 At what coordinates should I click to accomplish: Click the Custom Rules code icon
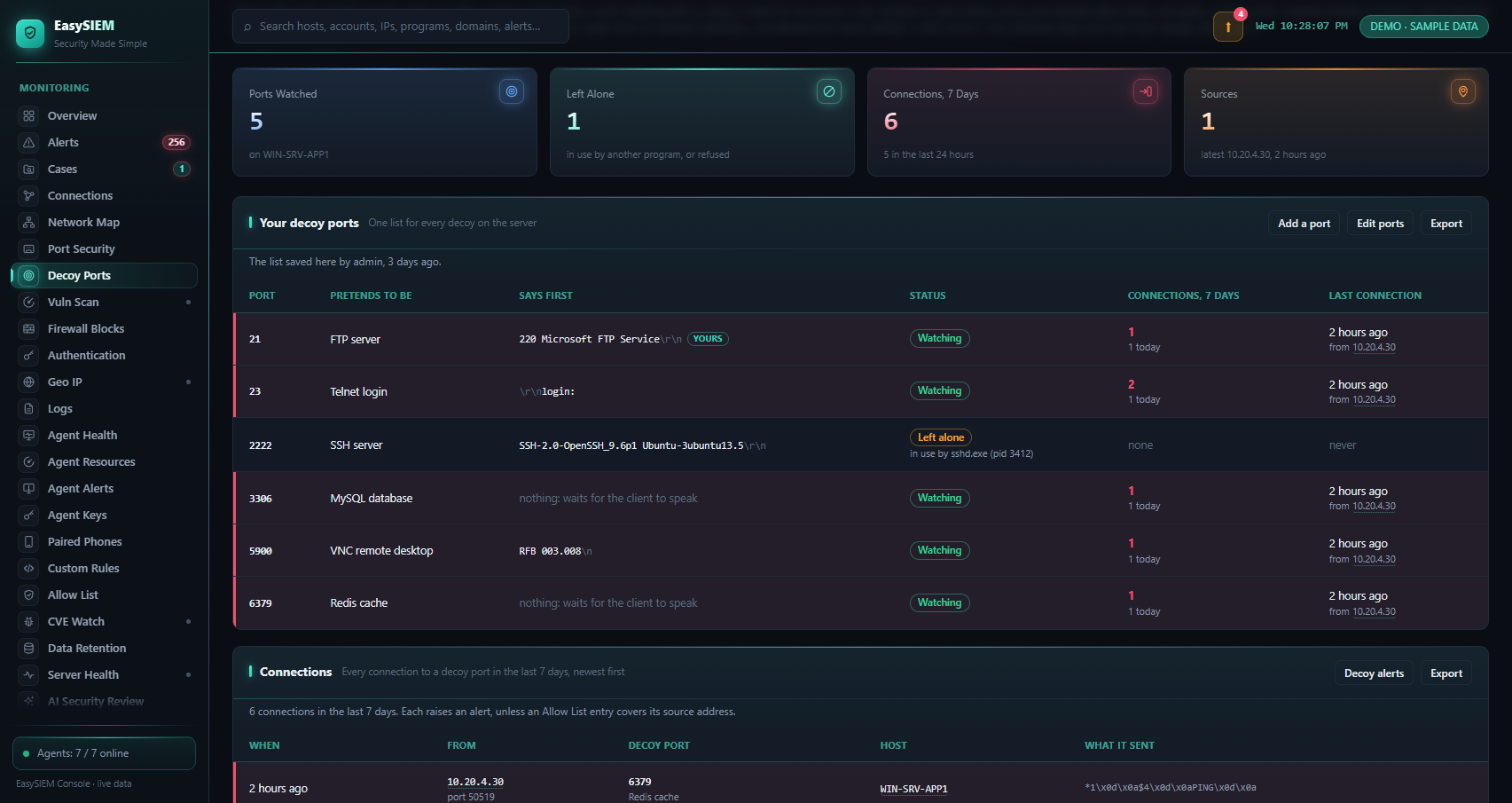pyautogui.click(x=29, y=569)
